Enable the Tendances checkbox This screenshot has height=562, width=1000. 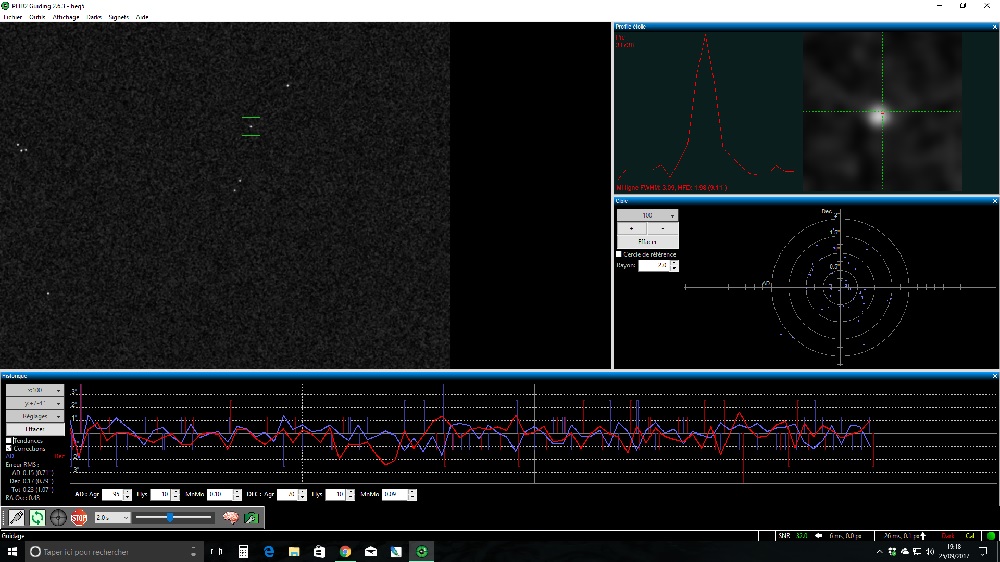pos(10,440)
